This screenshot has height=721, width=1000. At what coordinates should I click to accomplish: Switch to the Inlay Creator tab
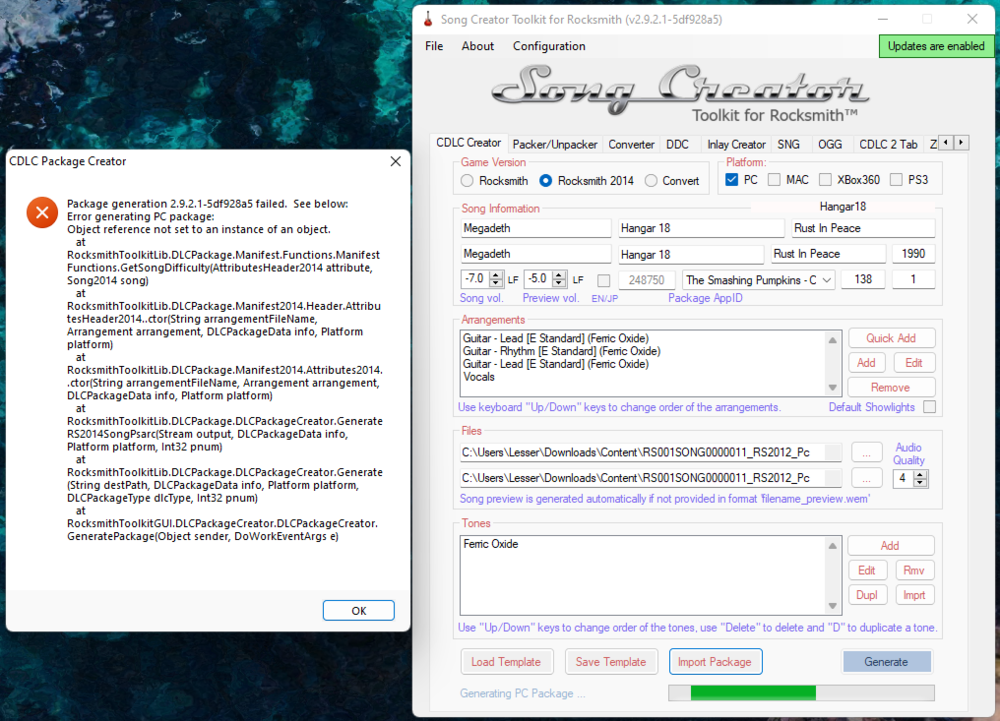736,144
